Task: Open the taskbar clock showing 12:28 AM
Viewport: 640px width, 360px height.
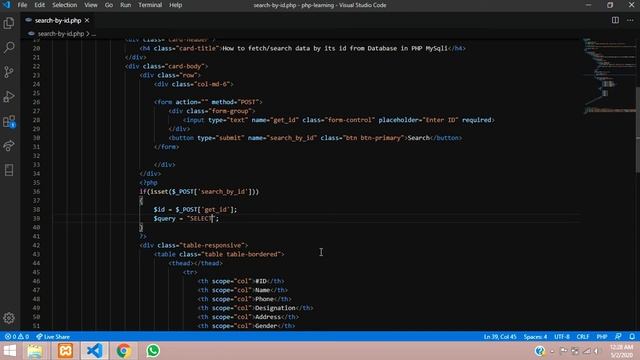Action: pyautogui.click(x=622, y=351)
